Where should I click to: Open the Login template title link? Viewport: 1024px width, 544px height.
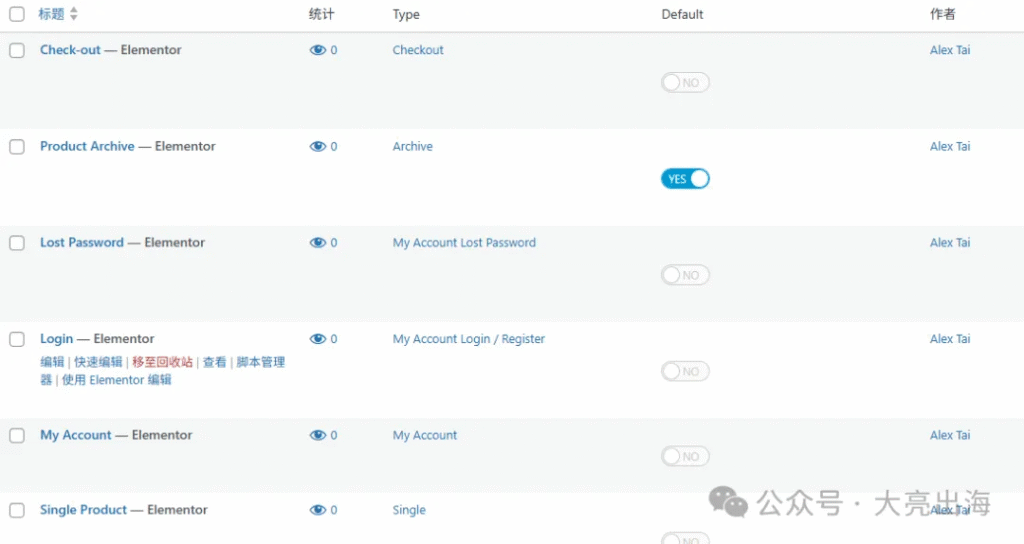click(x=56, y=339)
